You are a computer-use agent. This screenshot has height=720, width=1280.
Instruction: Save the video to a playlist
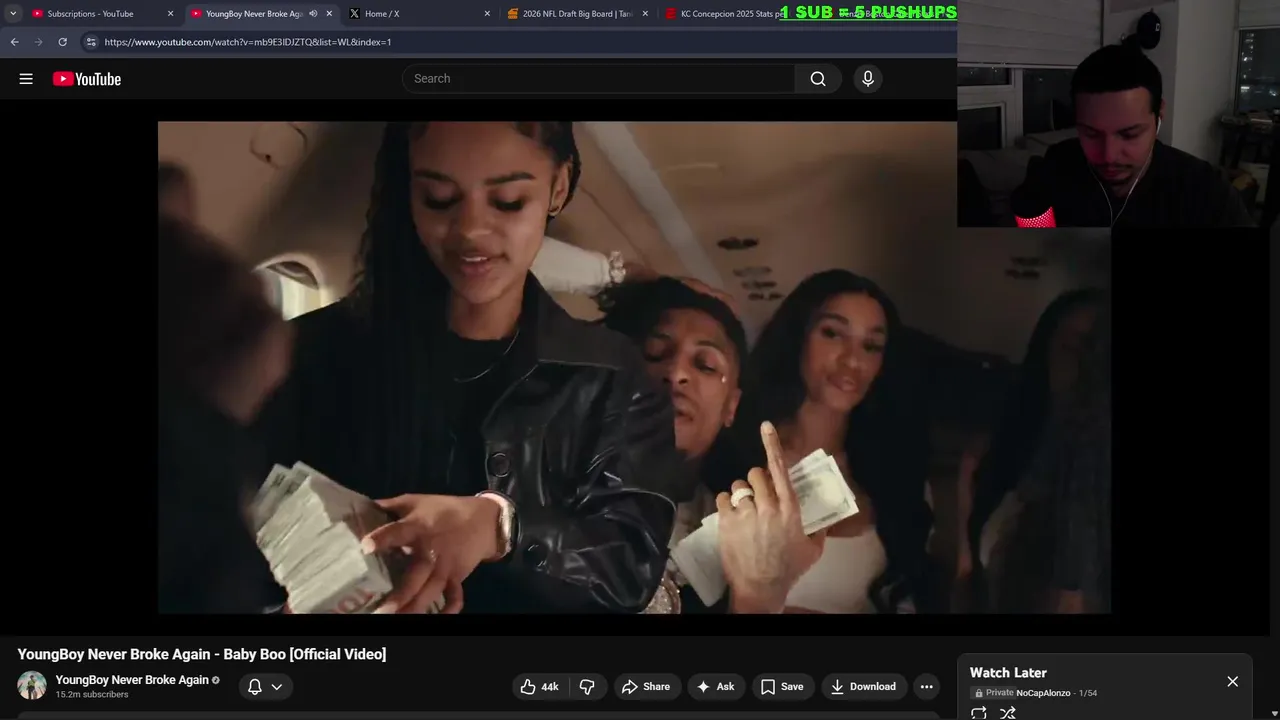tap(782, 686)
